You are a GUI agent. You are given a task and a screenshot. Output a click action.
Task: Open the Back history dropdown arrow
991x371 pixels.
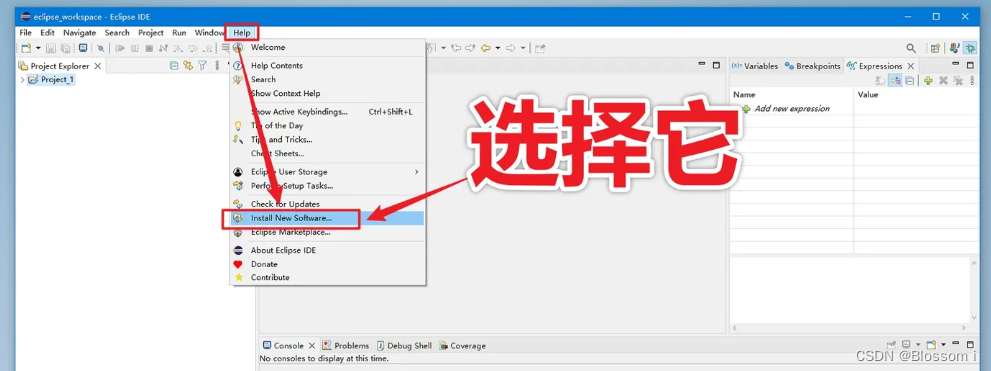(x=497, y=48)
